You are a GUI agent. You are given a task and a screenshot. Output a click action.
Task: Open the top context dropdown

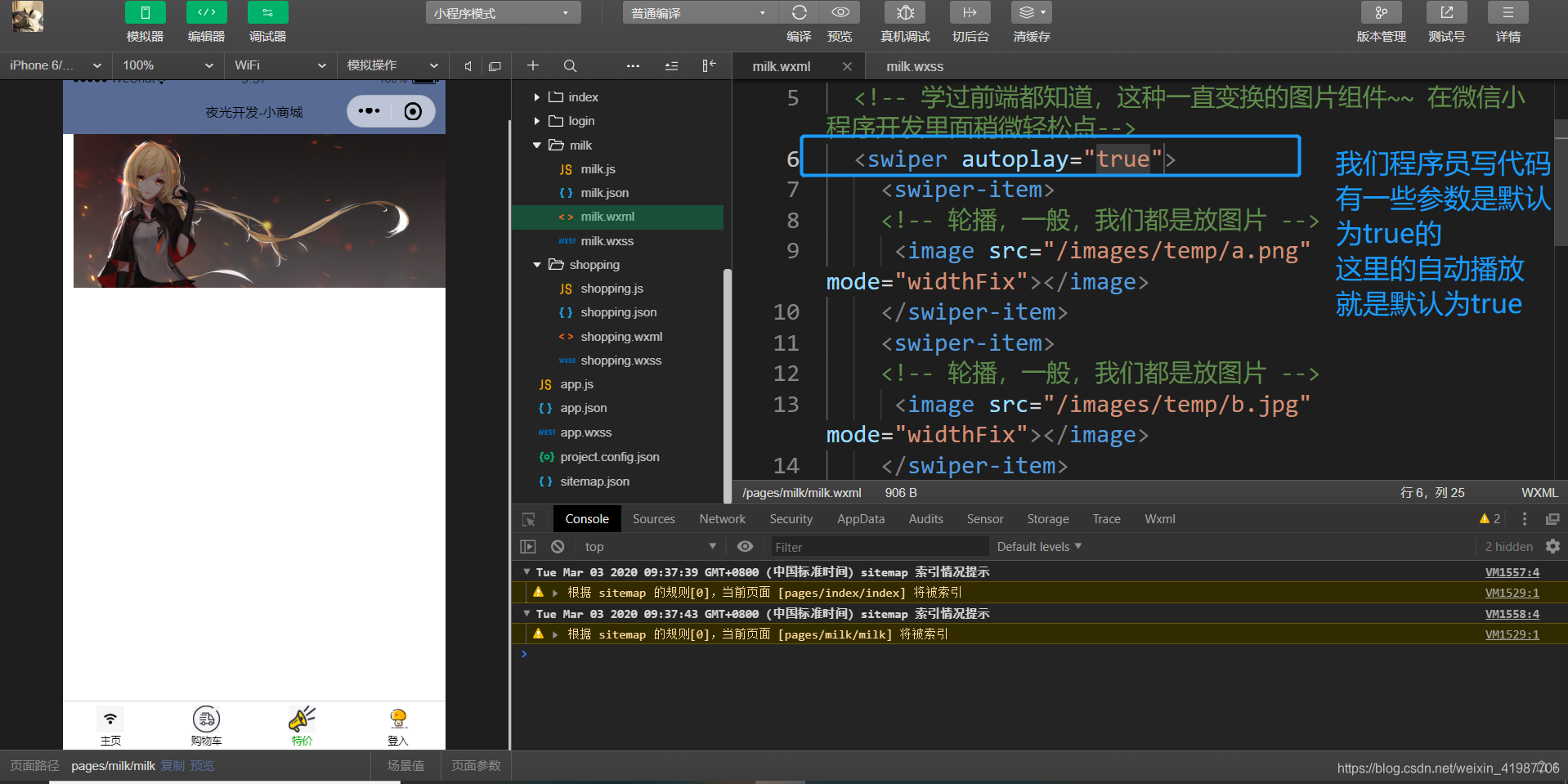(x=651, y=547)
